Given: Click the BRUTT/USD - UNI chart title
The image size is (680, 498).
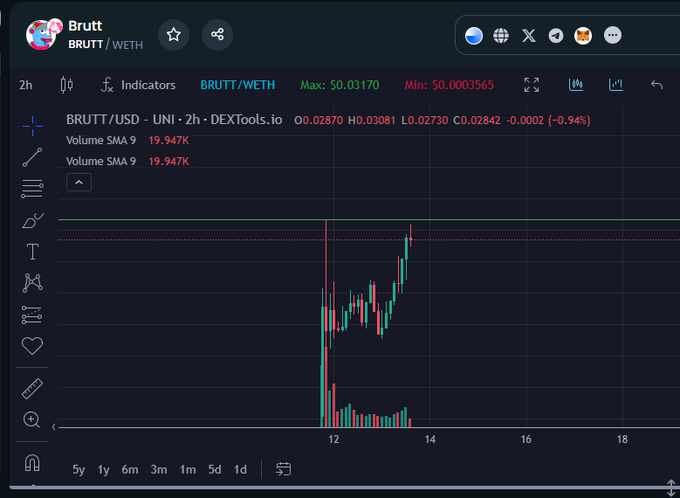Looking at the screenshot, I should click(174, 120).
